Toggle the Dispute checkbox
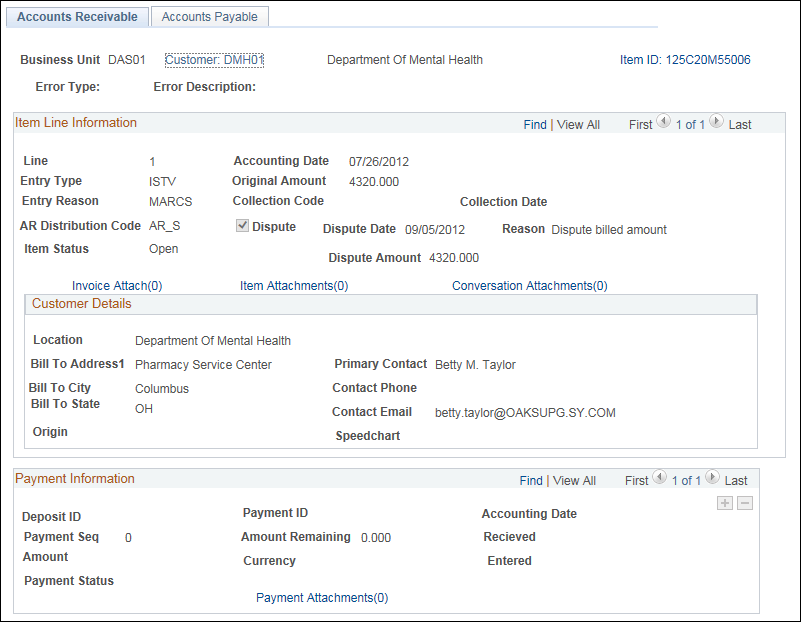801x622 pixels. (242, 226)
